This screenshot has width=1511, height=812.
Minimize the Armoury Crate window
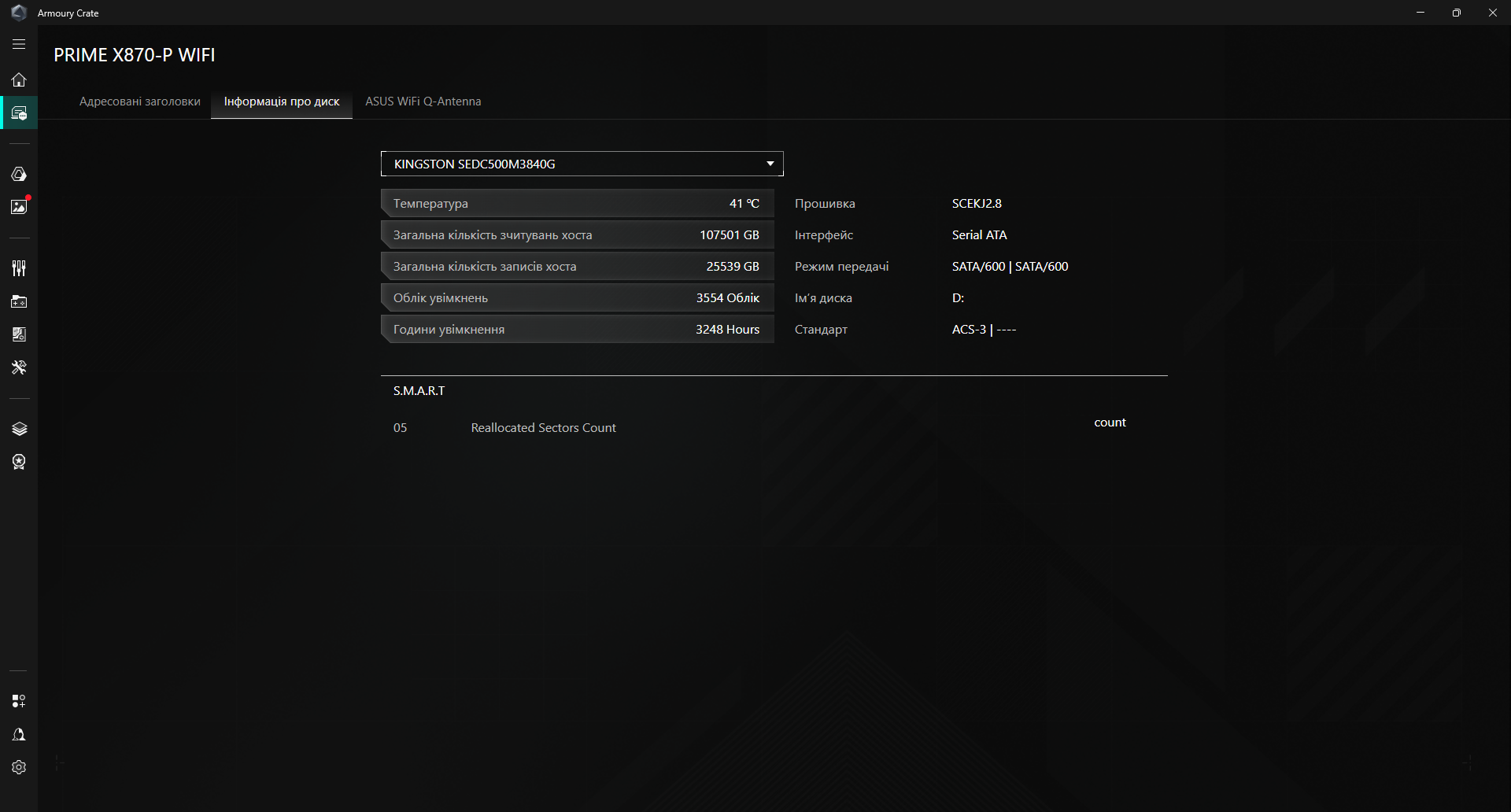[x=1420, y=13]
